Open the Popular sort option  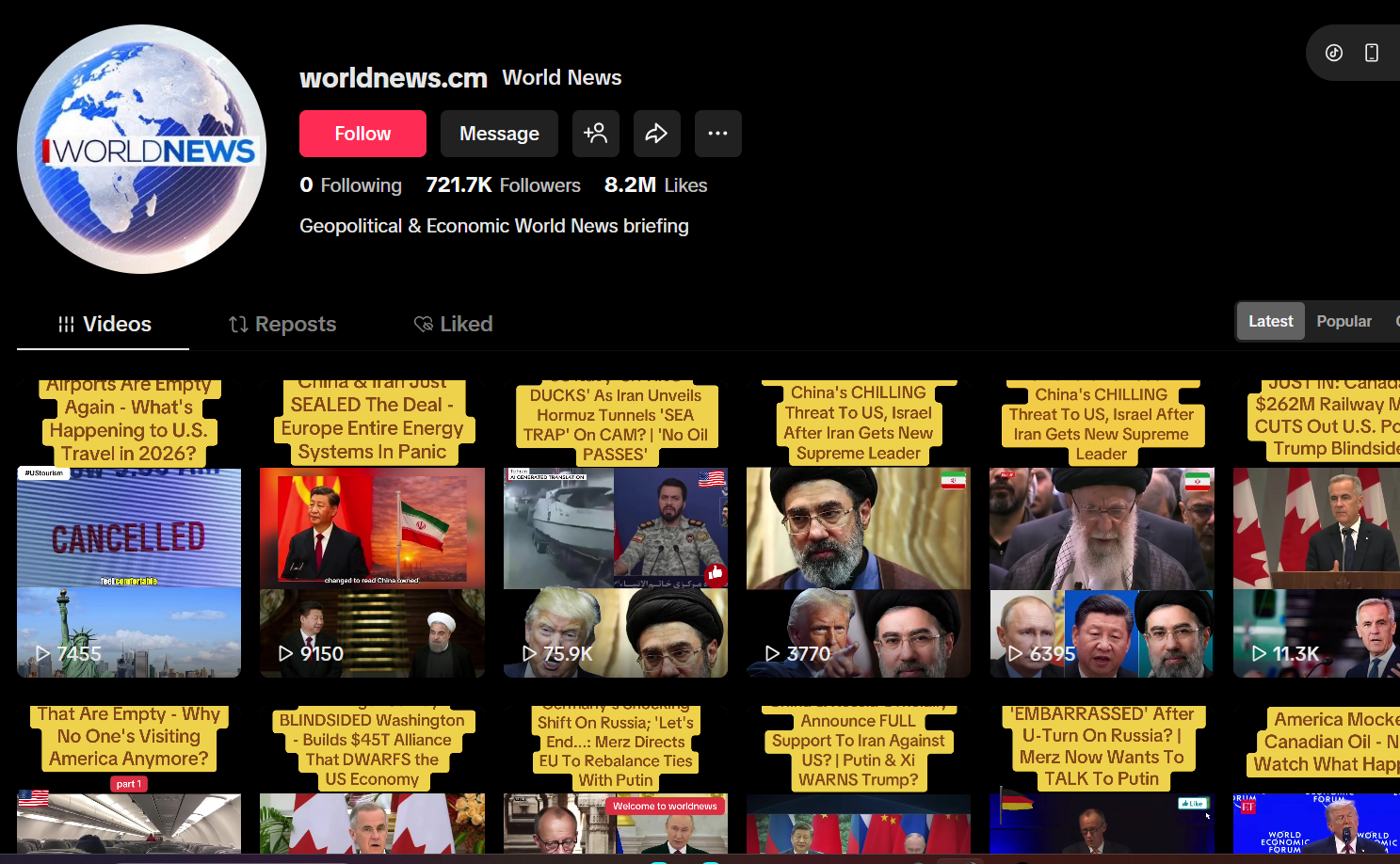click(x=1344, y=320)
